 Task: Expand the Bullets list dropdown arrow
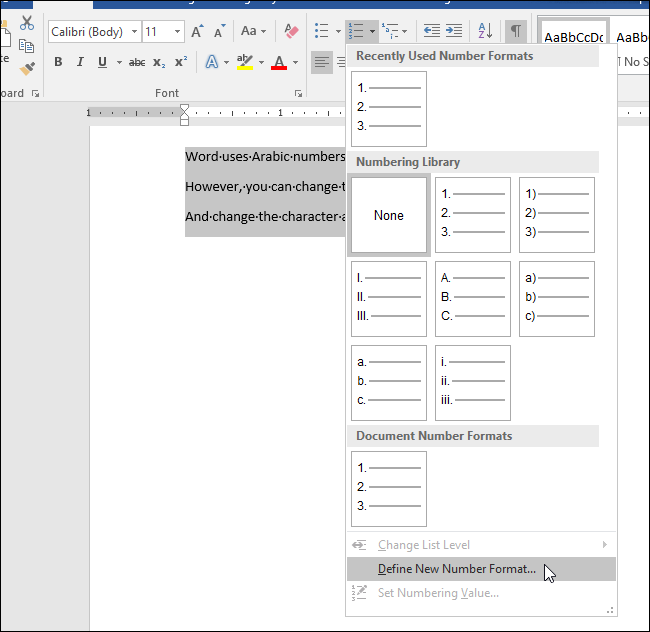point(337,32)
